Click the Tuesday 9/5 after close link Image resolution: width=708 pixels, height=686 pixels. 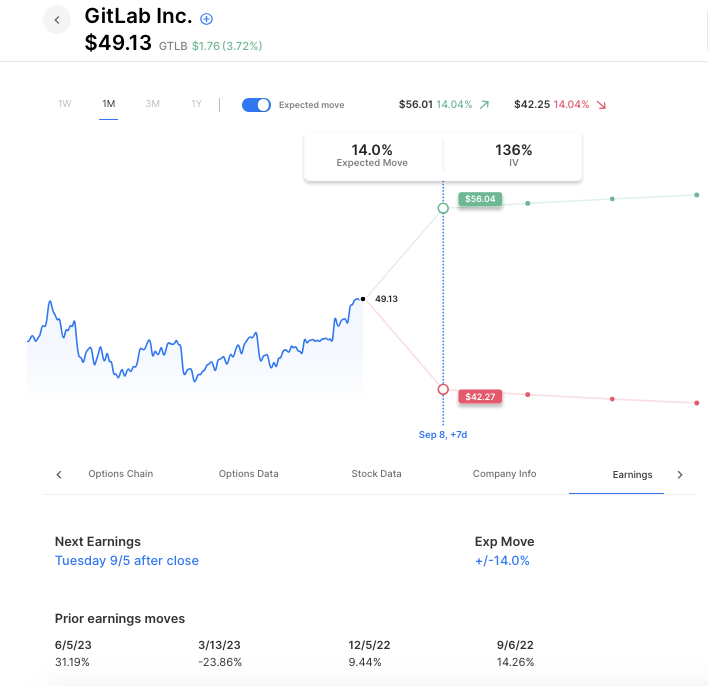click(x=127, y=561)
